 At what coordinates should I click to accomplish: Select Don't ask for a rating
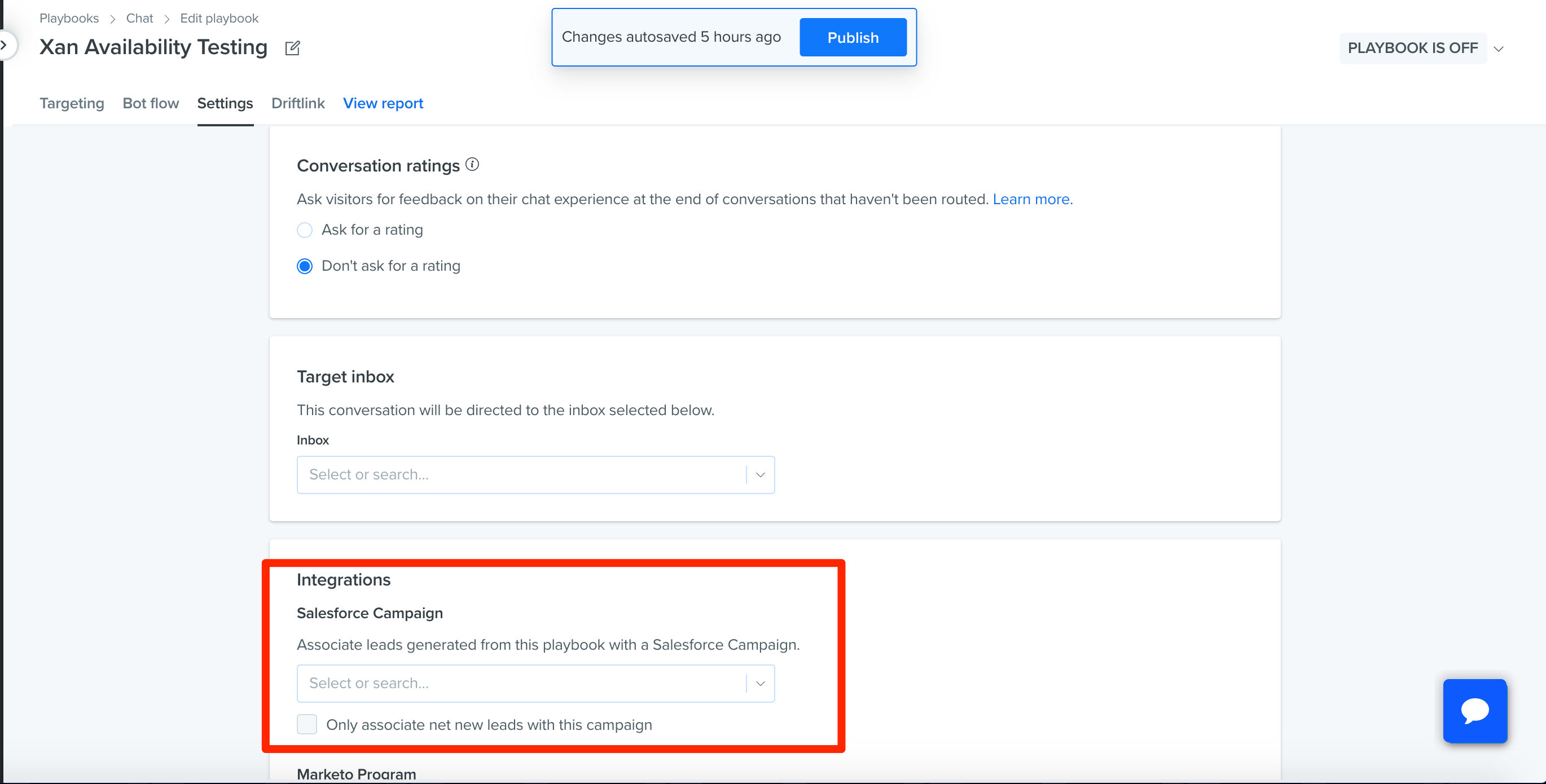pyautogui.click(x=304, y=266)
